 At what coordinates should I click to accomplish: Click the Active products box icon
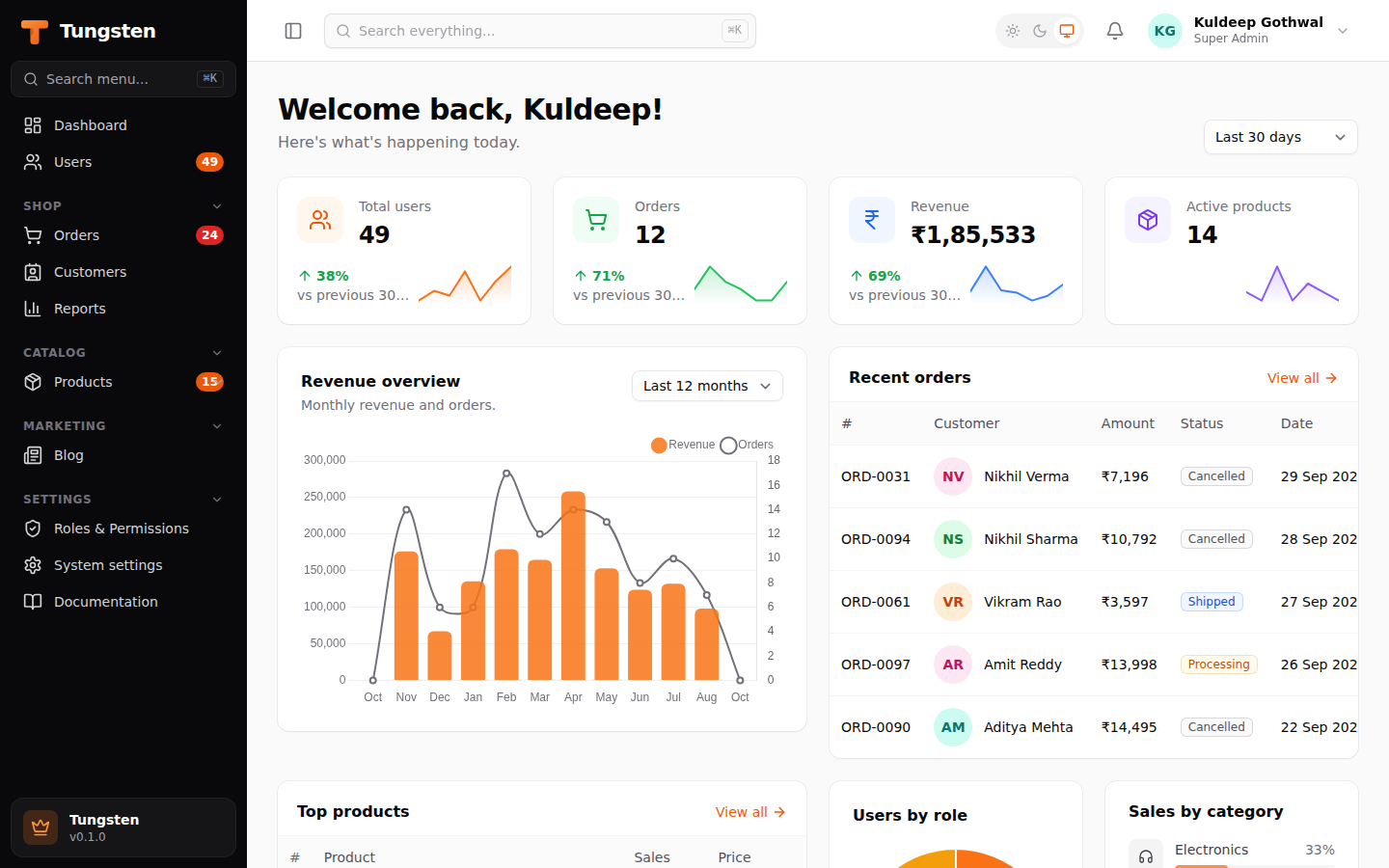coord(1148,220)
